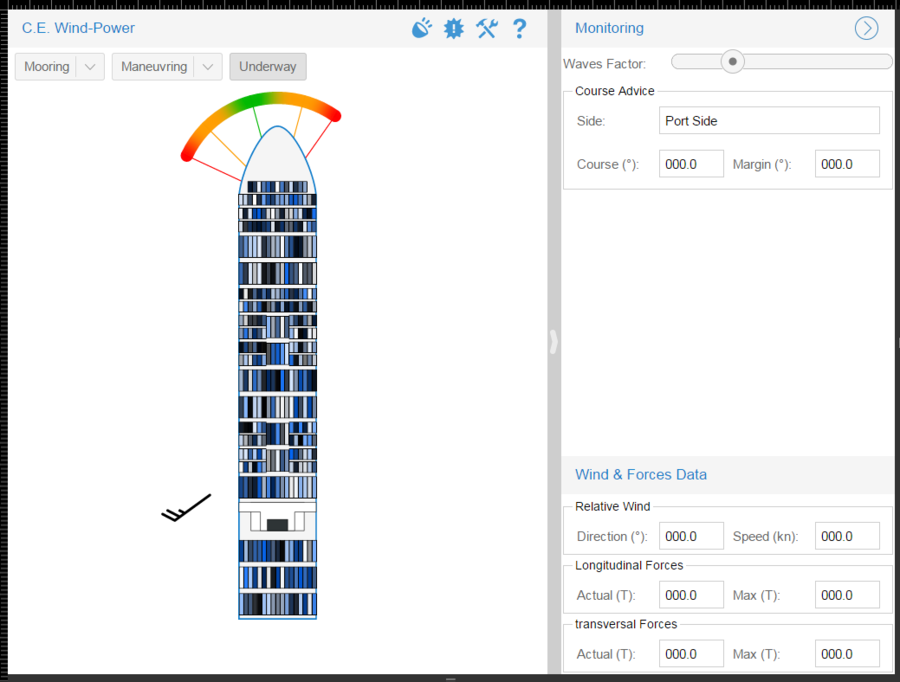900x682 pixels.
Task: Click the satellite dish sensor icon
Action: pos(422,28)
